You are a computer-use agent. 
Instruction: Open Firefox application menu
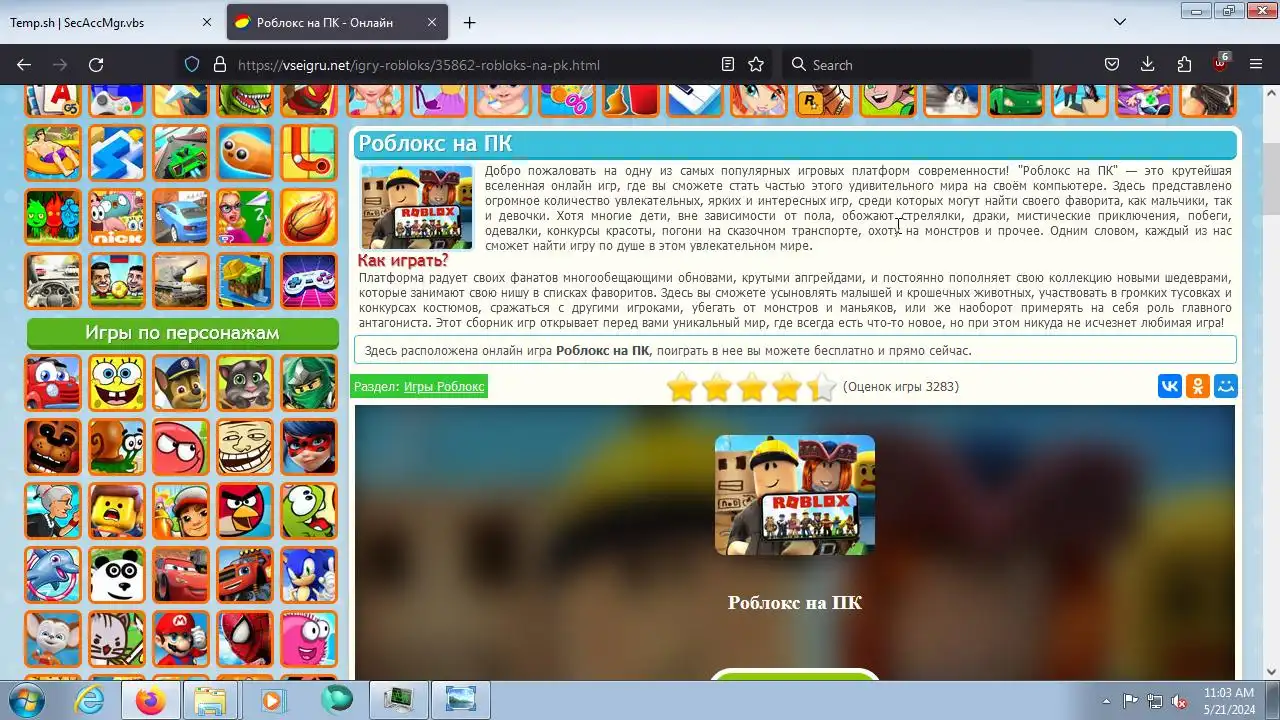click(1256, 64)
